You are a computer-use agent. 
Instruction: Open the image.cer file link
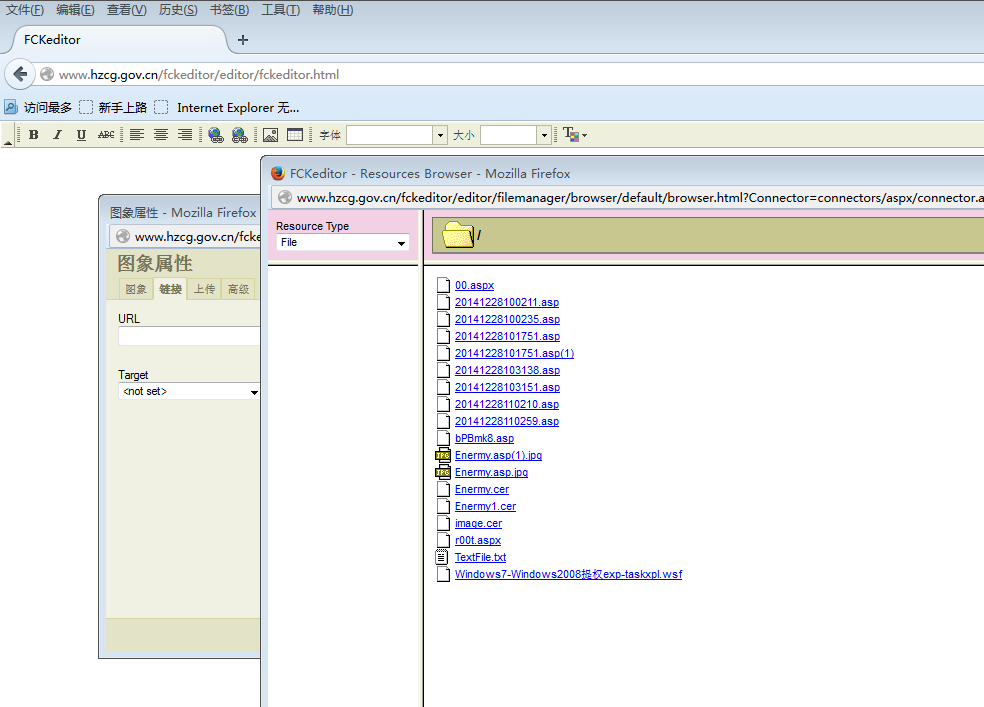click(x=479, y=523)
